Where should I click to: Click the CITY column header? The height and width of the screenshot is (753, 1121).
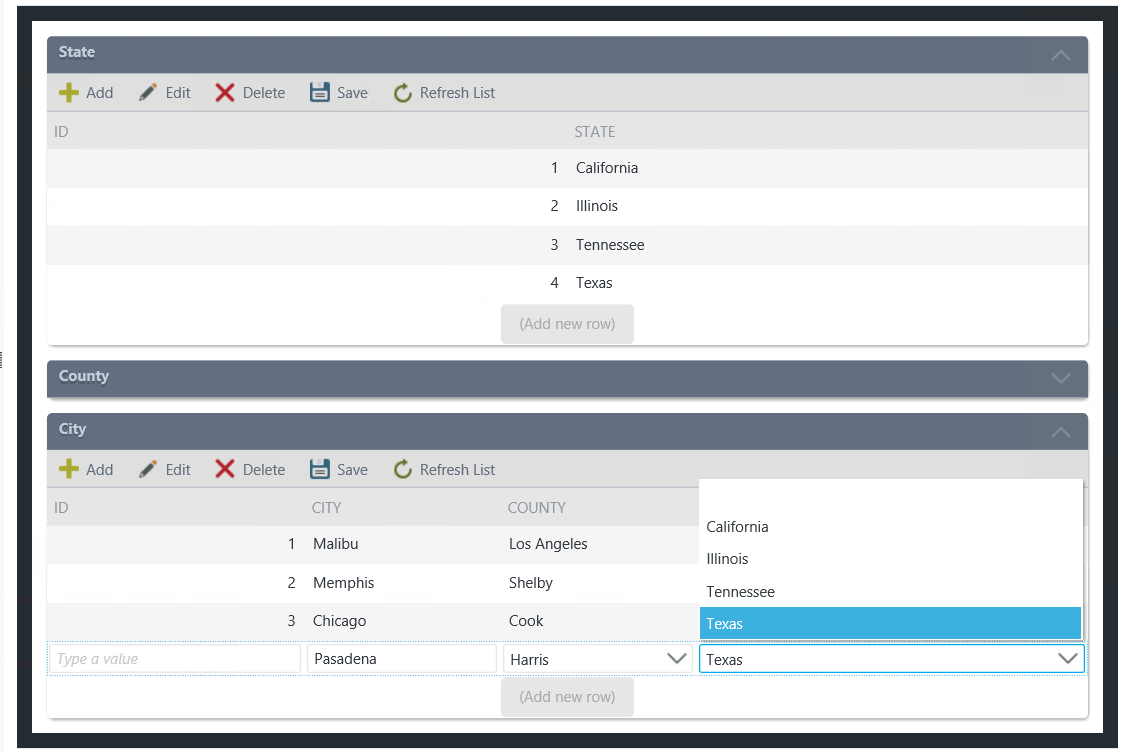(326, 508)
